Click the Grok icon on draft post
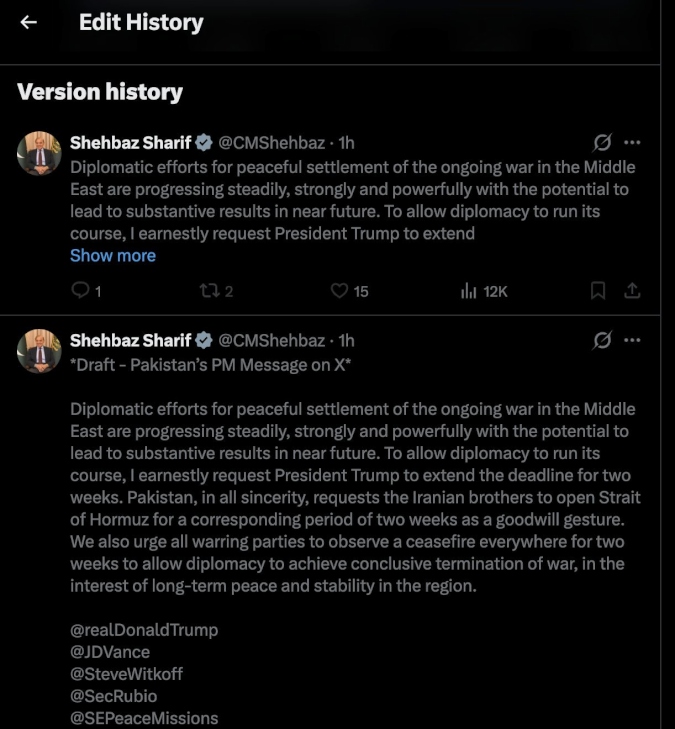 click(x=602, y=341)
